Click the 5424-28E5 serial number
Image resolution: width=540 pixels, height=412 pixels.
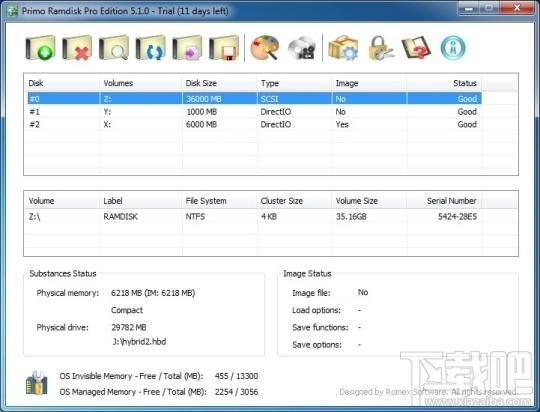(x=457, y=217)
